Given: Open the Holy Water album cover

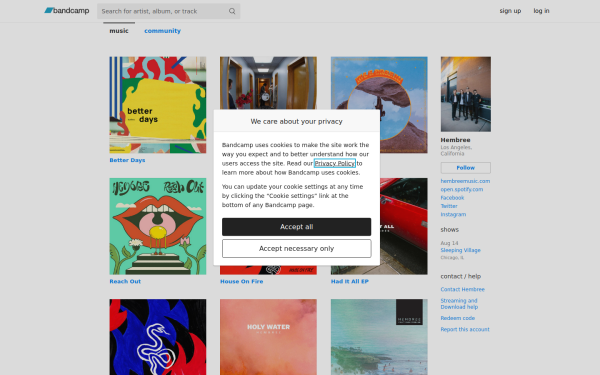Looking at the screenshot, I should point(268,337).
